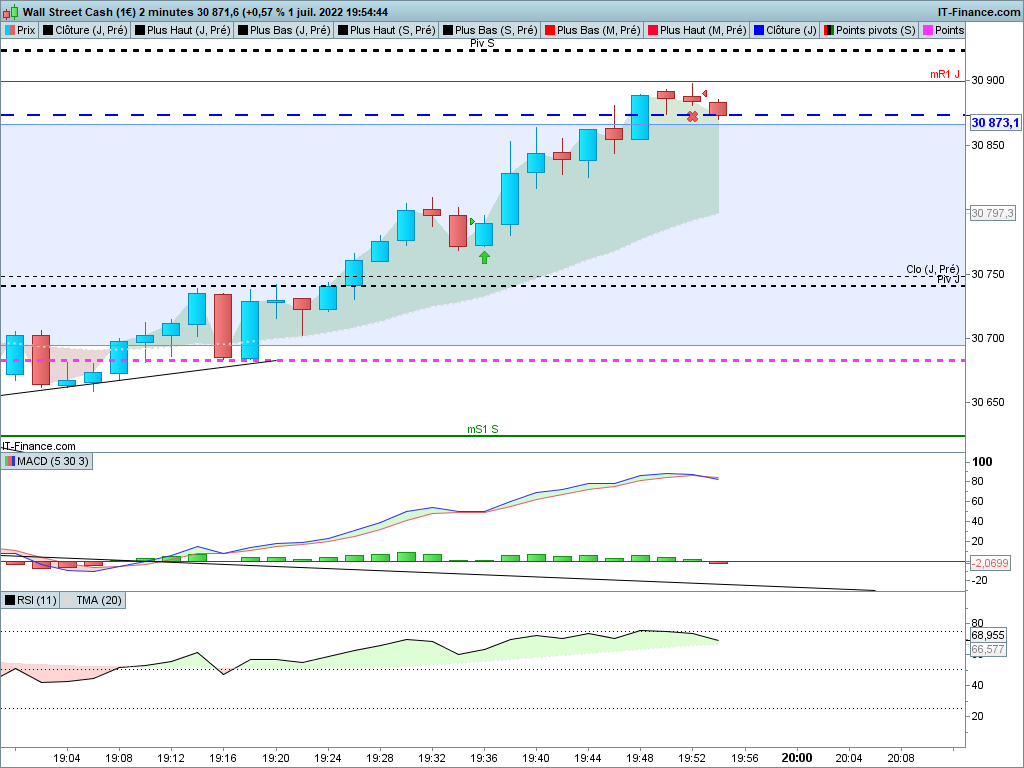Click the 19:36 time axis label

(483, 758)
